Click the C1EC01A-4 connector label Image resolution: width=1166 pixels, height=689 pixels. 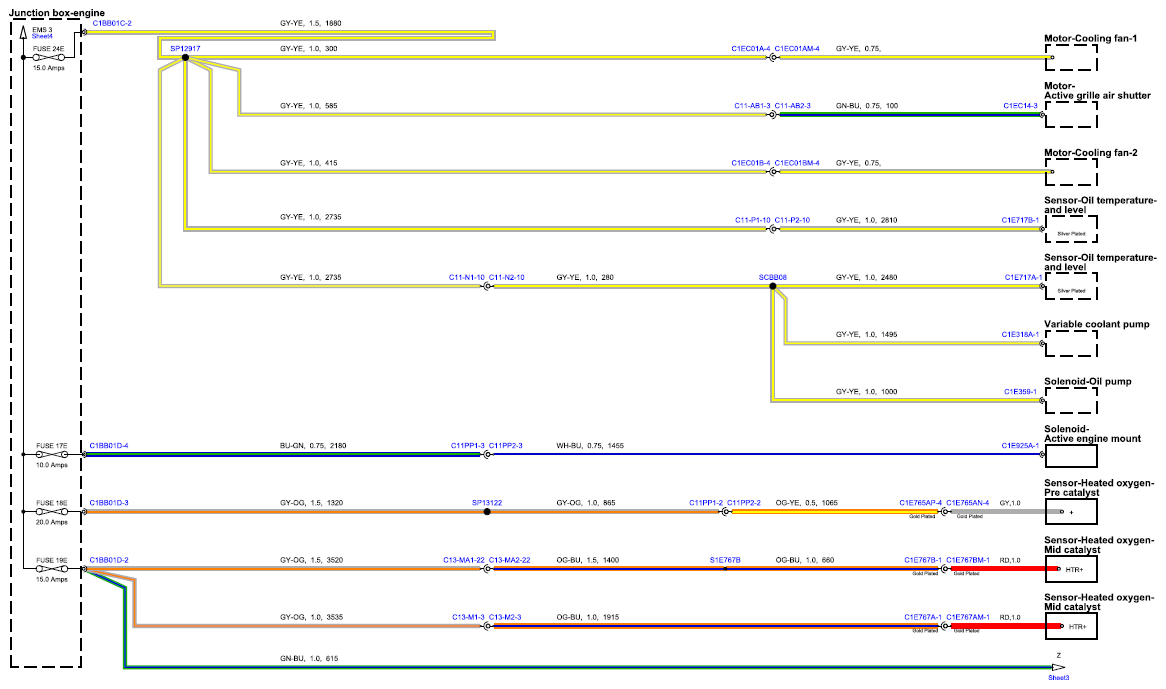[751, 48]
